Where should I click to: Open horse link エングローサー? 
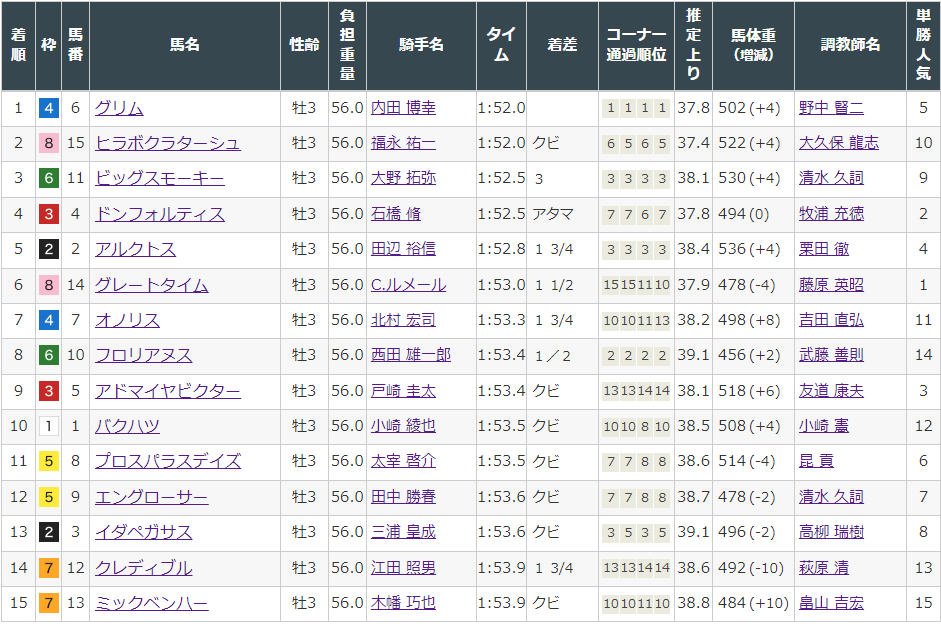click(151, 497)
